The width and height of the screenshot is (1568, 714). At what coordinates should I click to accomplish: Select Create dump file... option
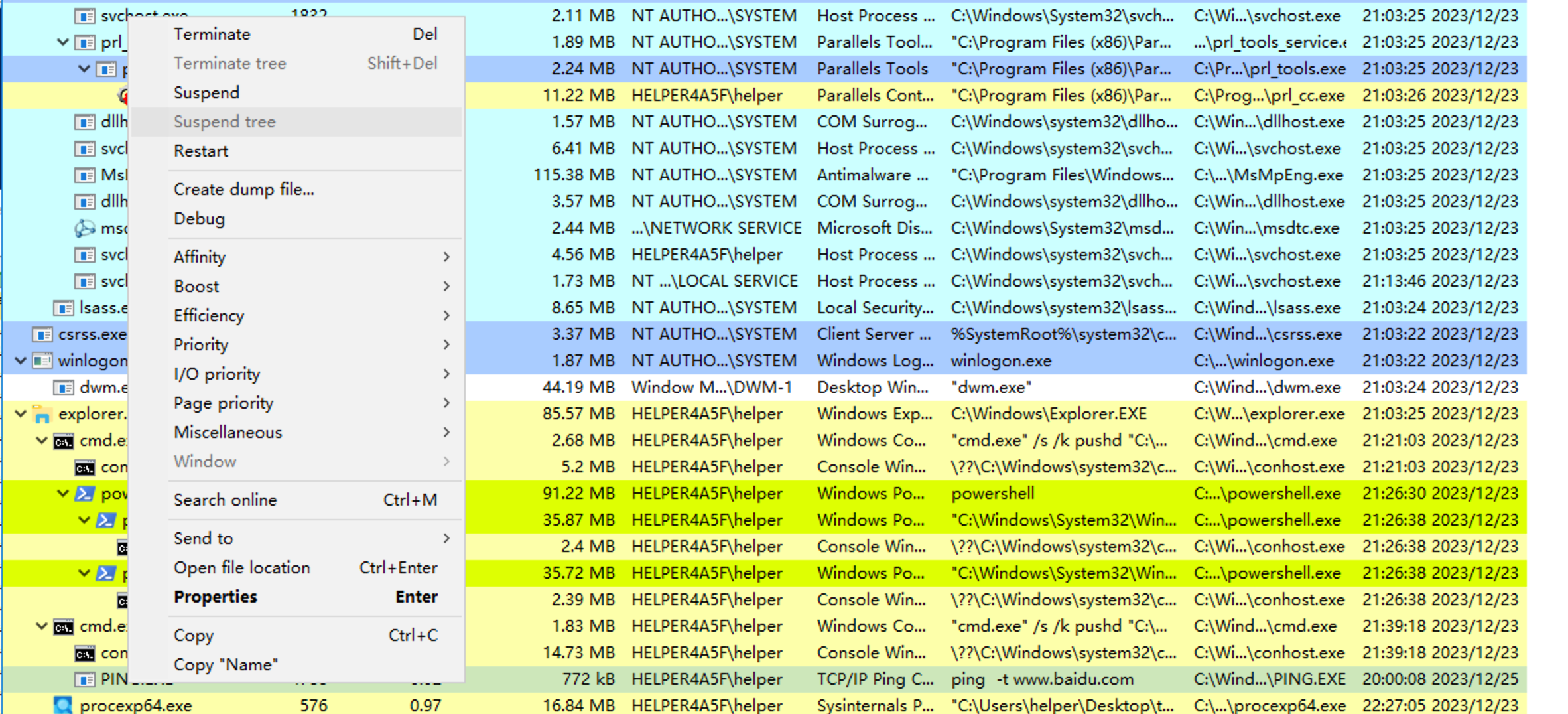coord(243,190)
